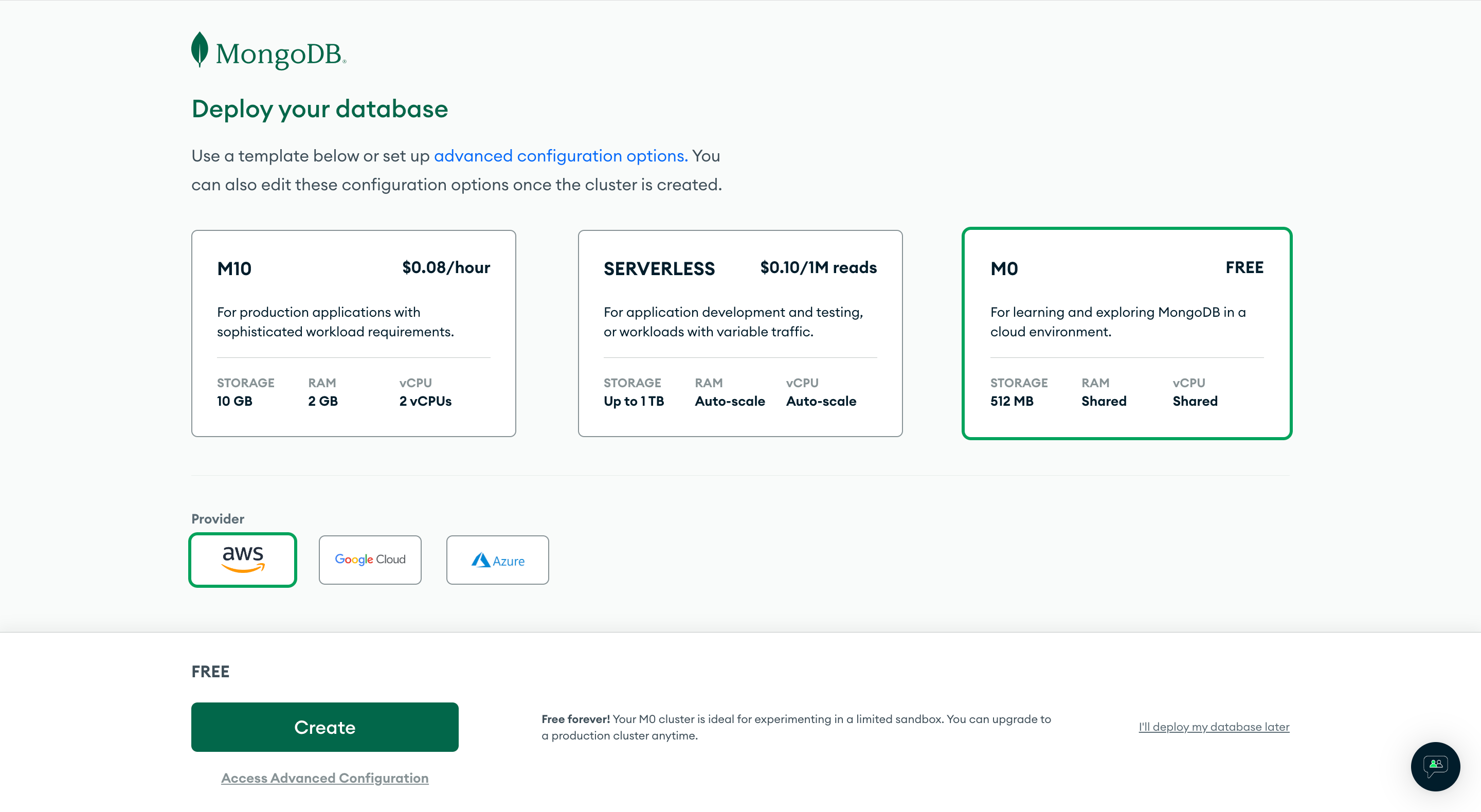Open advanced configuration options link
The width and height of the screenshot is (1481, 812).
(x=561, y=156)
